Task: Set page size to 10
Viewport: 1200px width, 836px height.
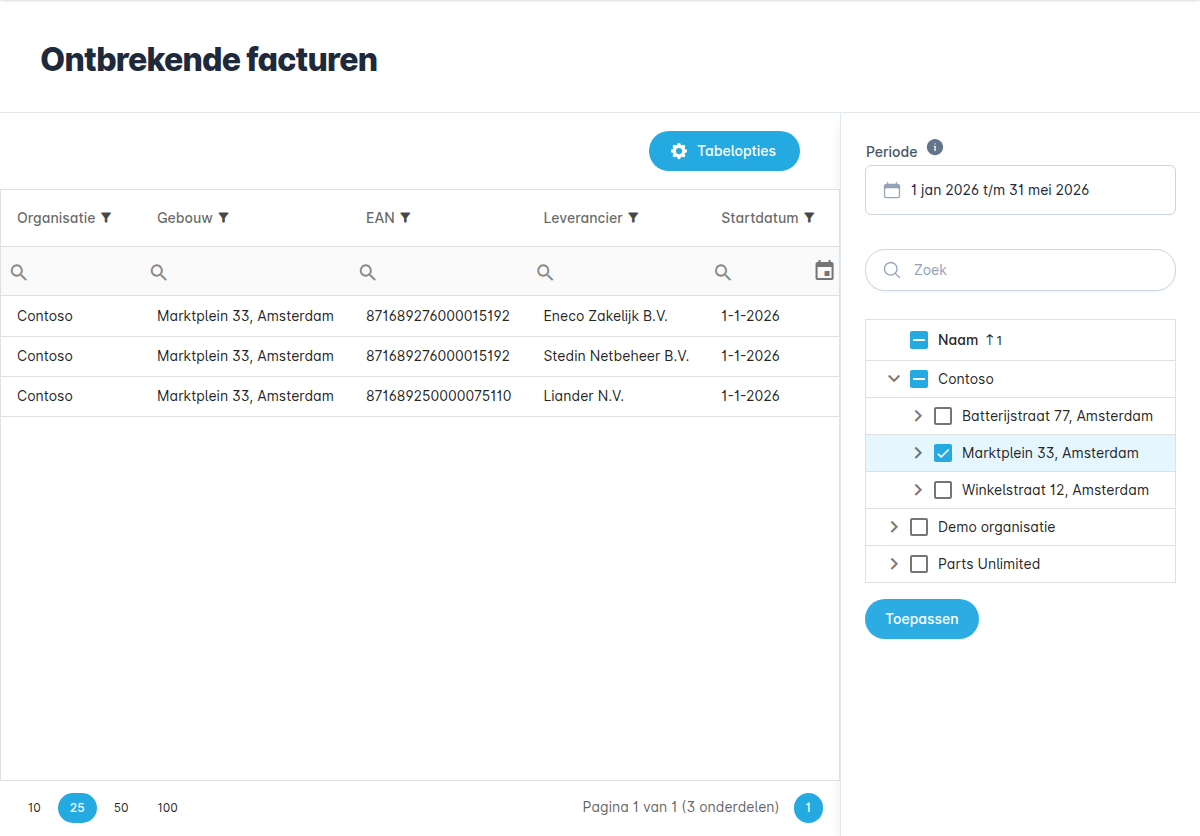Action: 35,808
